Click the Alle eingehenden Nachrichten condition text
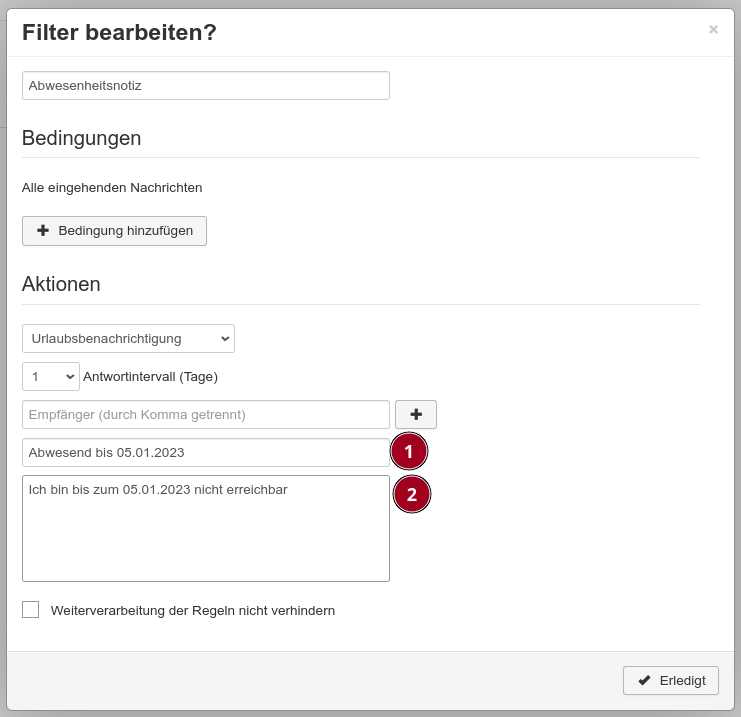Screen dimensions: 741x717 [x=112, y=188]
